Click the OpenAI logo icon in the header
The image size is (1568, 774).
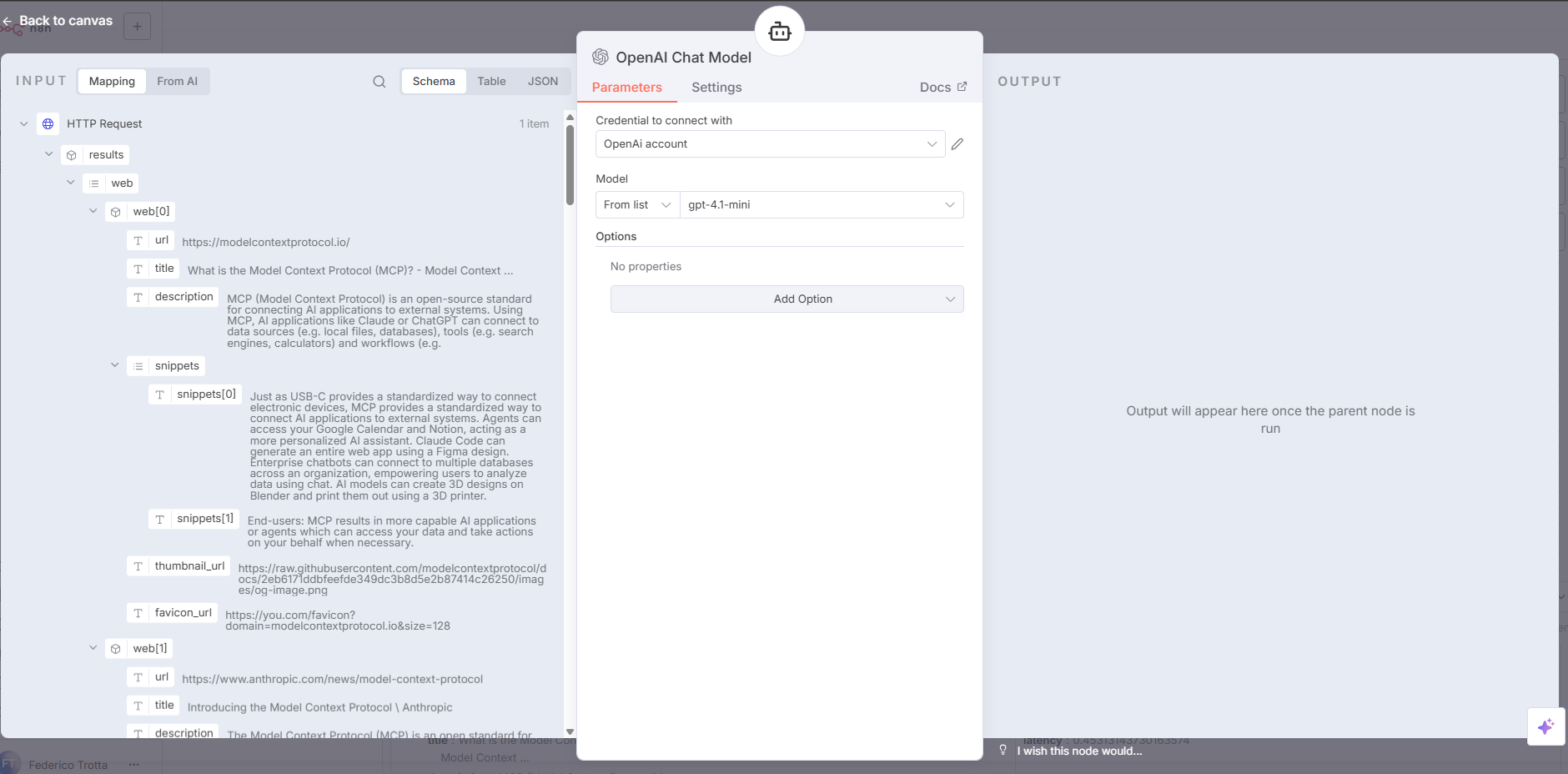pos(601,57)
